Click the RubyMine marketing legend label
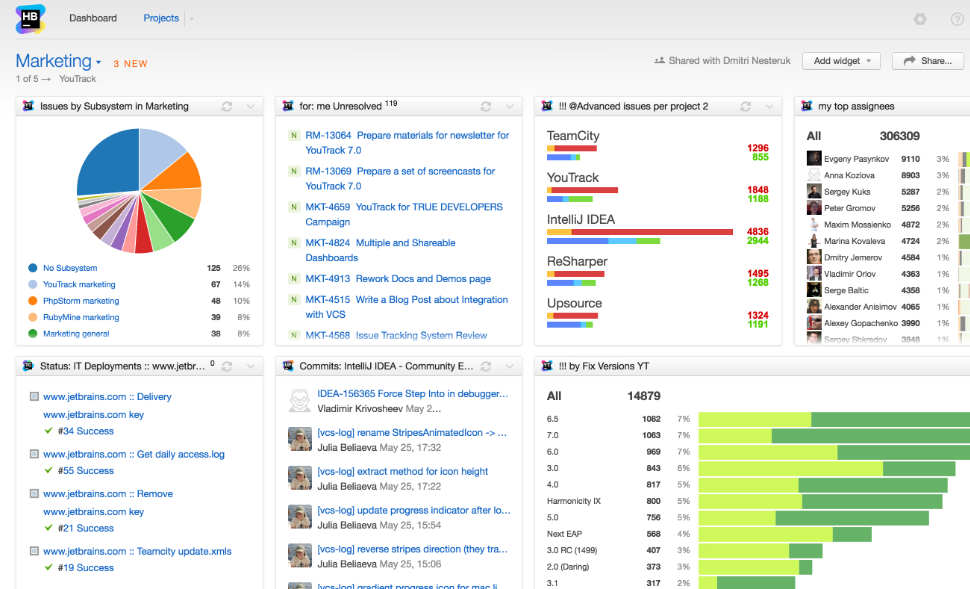This screenshot has height=589, width=970. [81, 317]
